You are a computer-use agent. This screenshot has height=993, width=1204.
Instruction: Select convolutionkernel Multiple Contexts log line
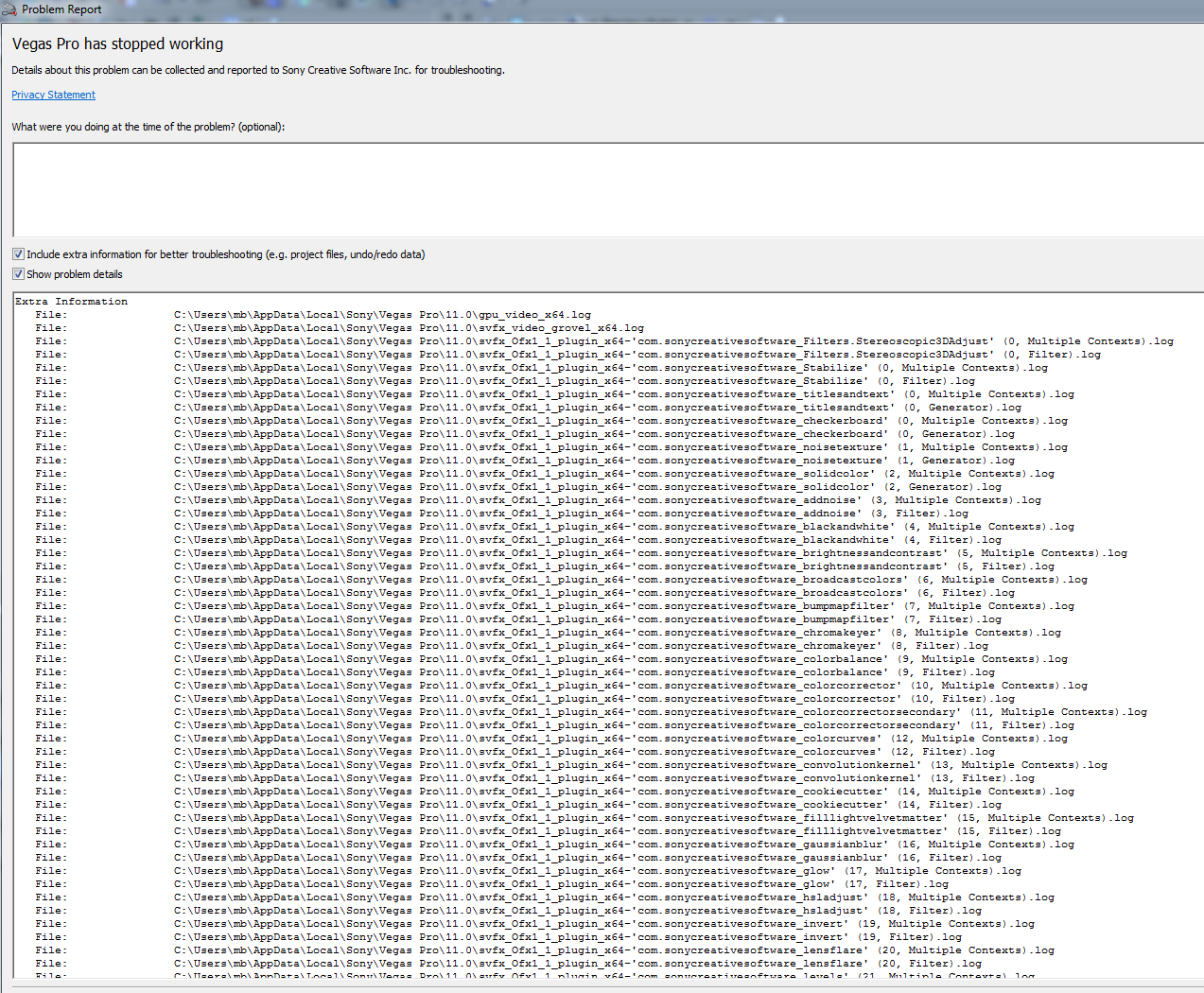coord(571,765)
